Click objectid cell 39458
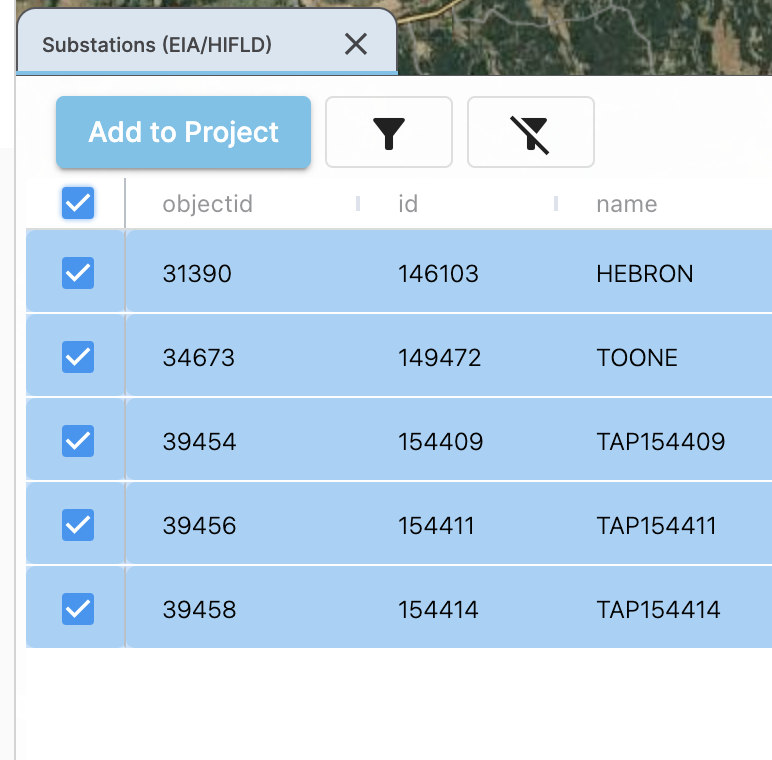This screenshot has height=760, width=772. (199, 610)
